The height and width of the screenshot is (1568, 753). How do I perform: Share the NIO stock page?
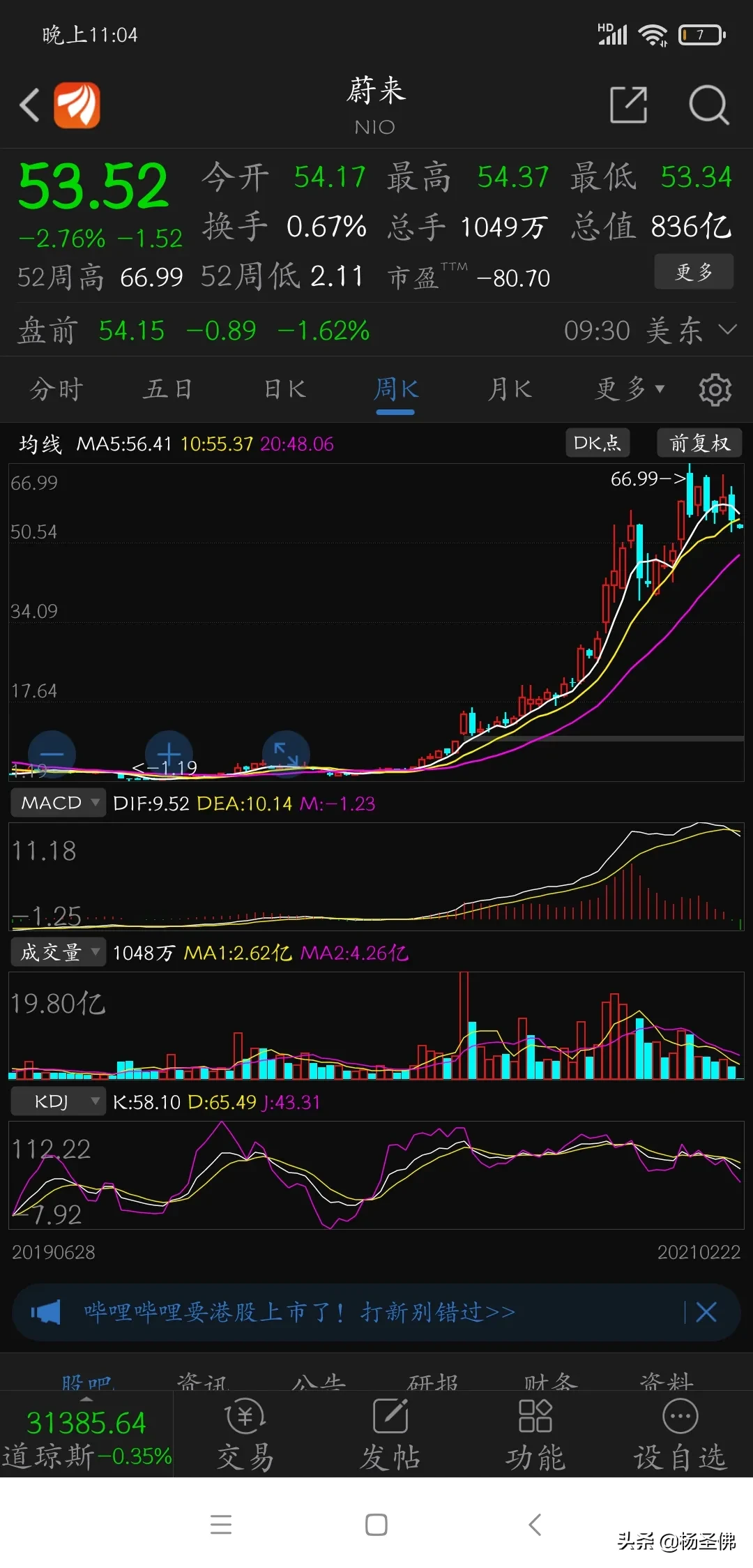pos(628,105)
